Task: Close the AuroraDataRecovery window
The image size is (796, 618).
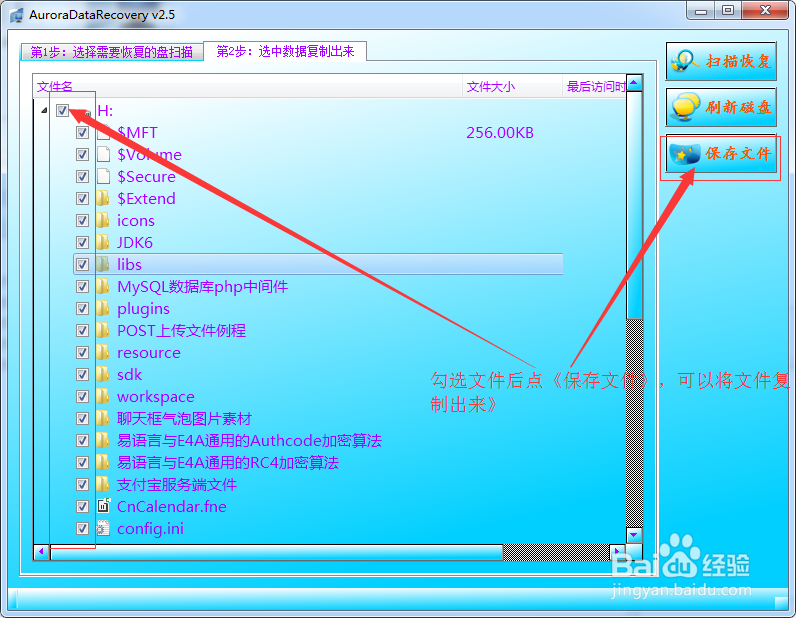Action: pyautogui.click(x=766, y=11)
